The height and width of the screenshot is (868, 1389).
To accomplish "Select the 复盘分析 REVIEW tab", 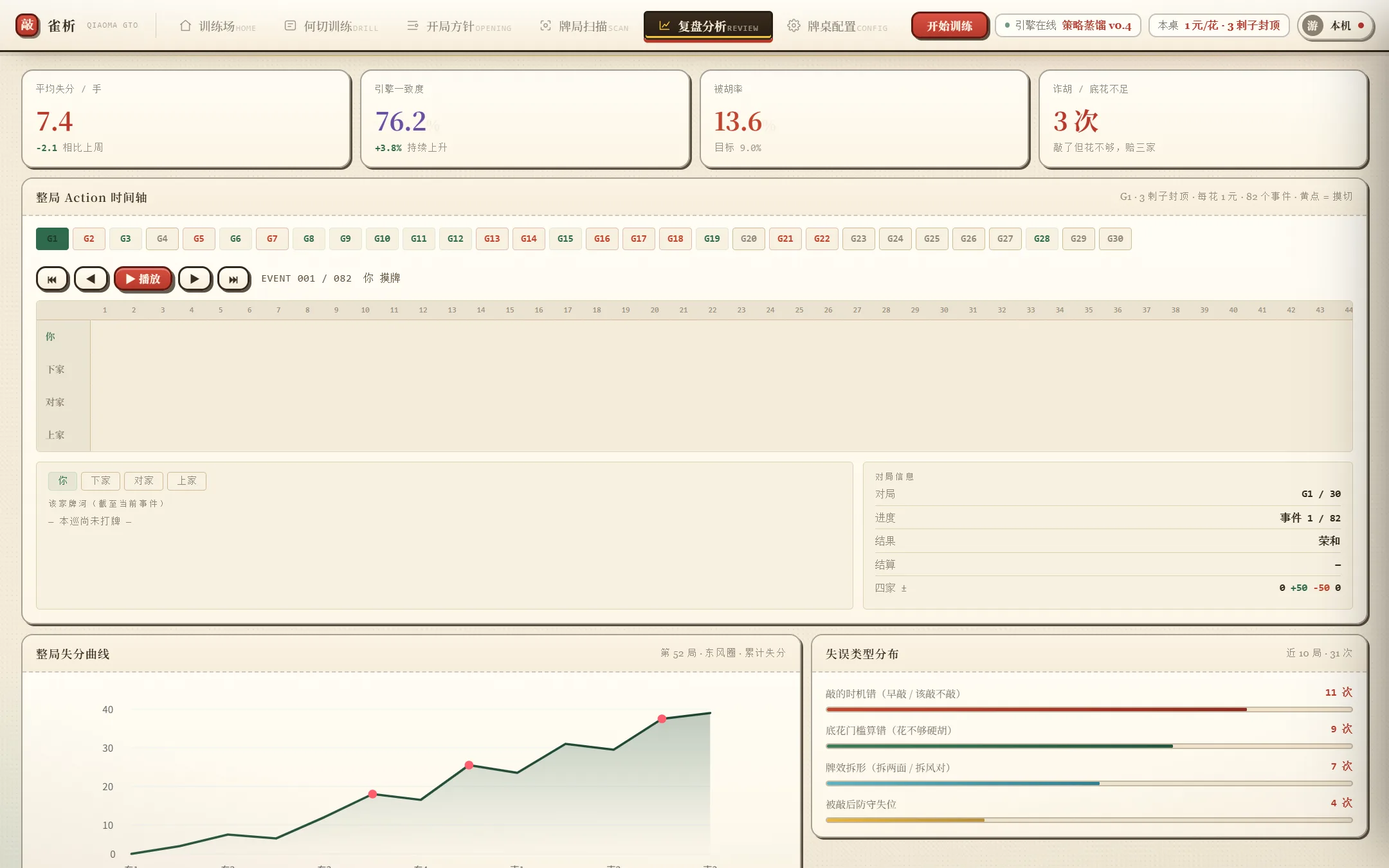I will tap(708, 26).
